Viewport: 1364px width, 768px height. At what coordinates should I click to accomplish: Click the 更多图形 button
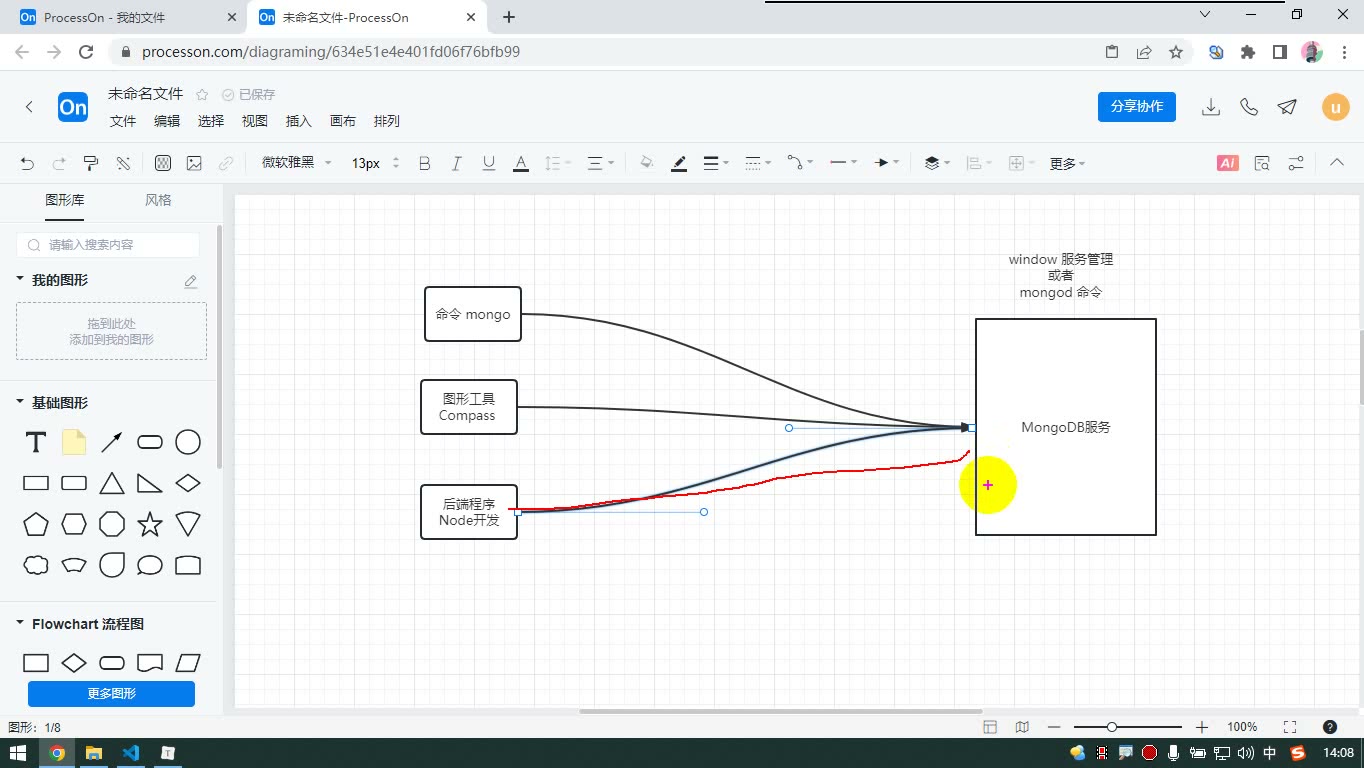point(111,693)
